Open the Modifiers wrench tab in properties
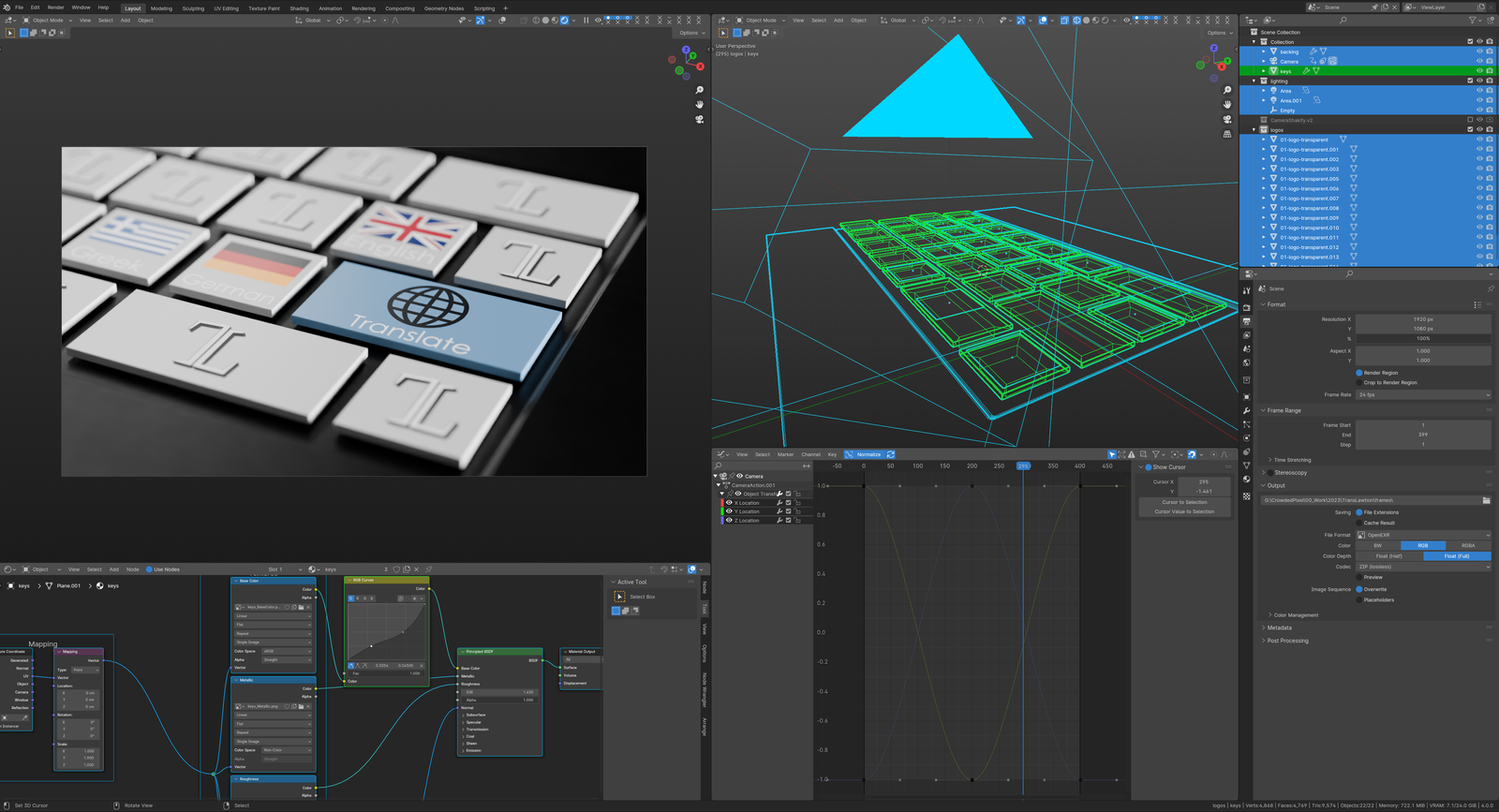 [x=1246, y=410]
